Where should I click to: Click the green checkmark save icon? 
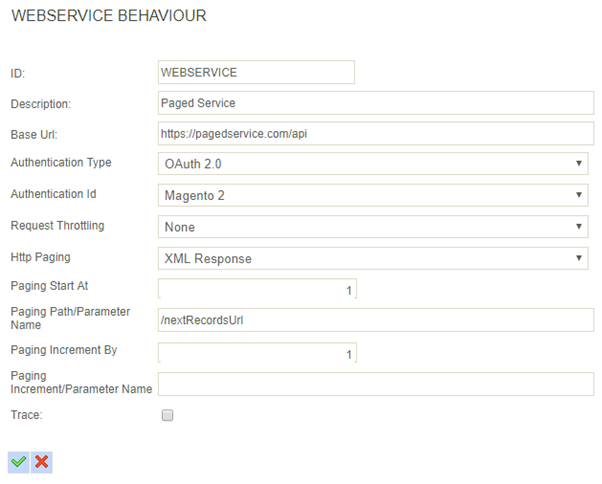pyautogui.click(x=18, y=461)
